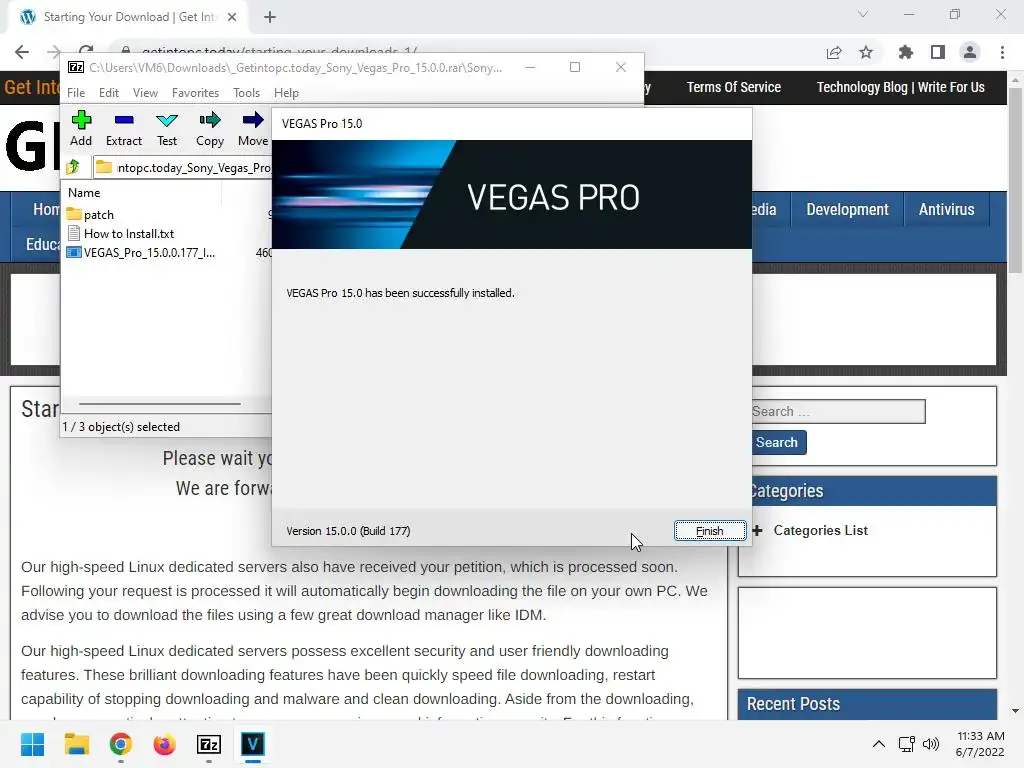Image resolution: width=1024 pixels, height=768 pixels.
Task: Click the Name column header in 7-Zip
Action: click(x=84, y=193)
